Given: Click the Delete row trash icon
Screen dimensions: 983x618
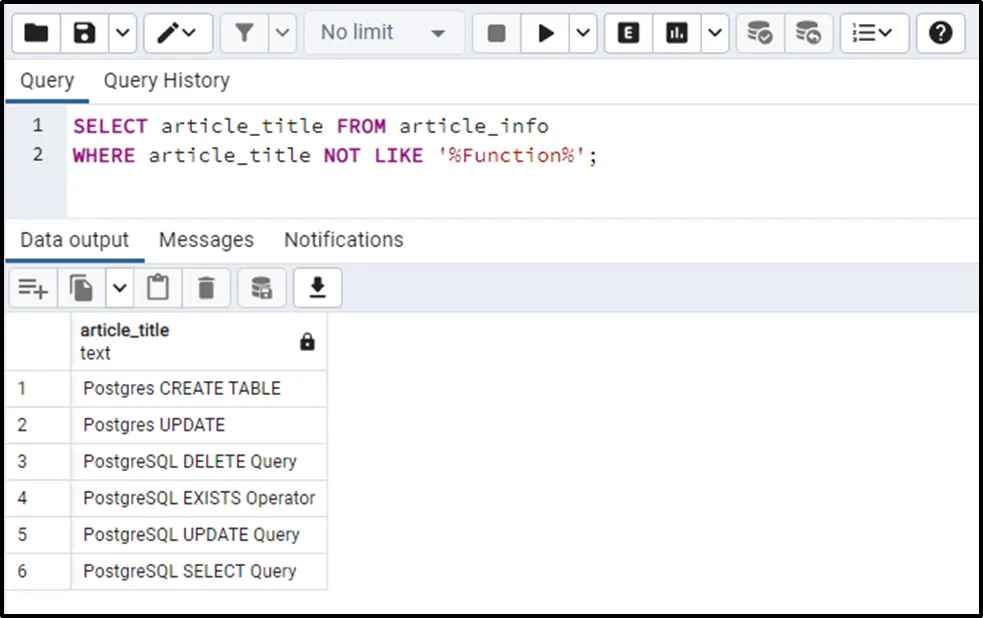Looking at the screenshot, I should pyautogui.click(x=206, y=288).
